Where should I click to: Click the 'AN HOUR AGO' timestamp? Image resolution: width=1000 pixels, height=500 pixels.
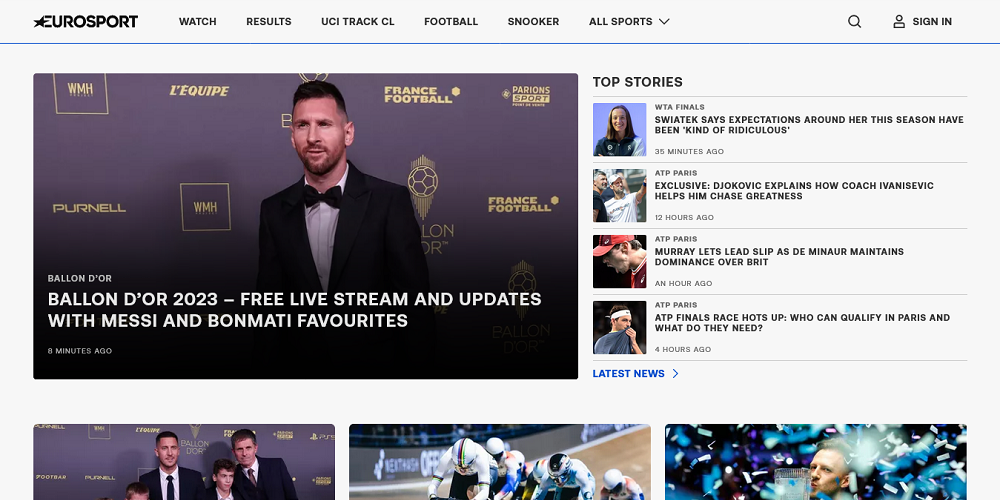tap(684, 283)
